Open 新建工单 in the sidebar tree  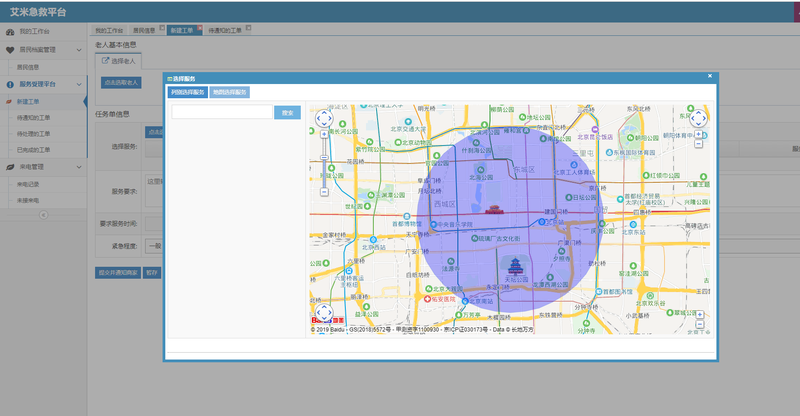[28, 102]
